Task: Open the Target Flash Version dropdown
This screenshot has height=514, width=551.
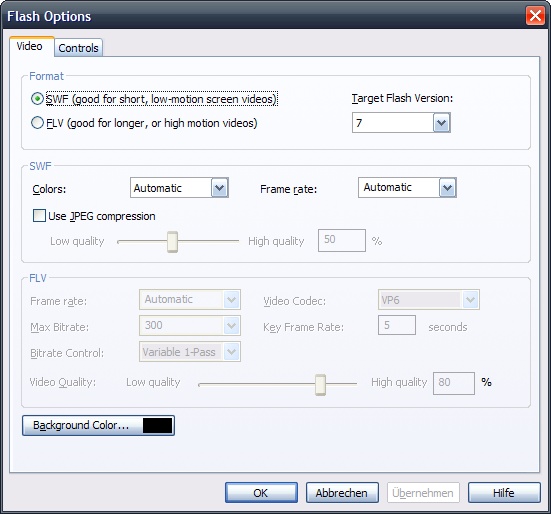Action: (x=401, y=123)
